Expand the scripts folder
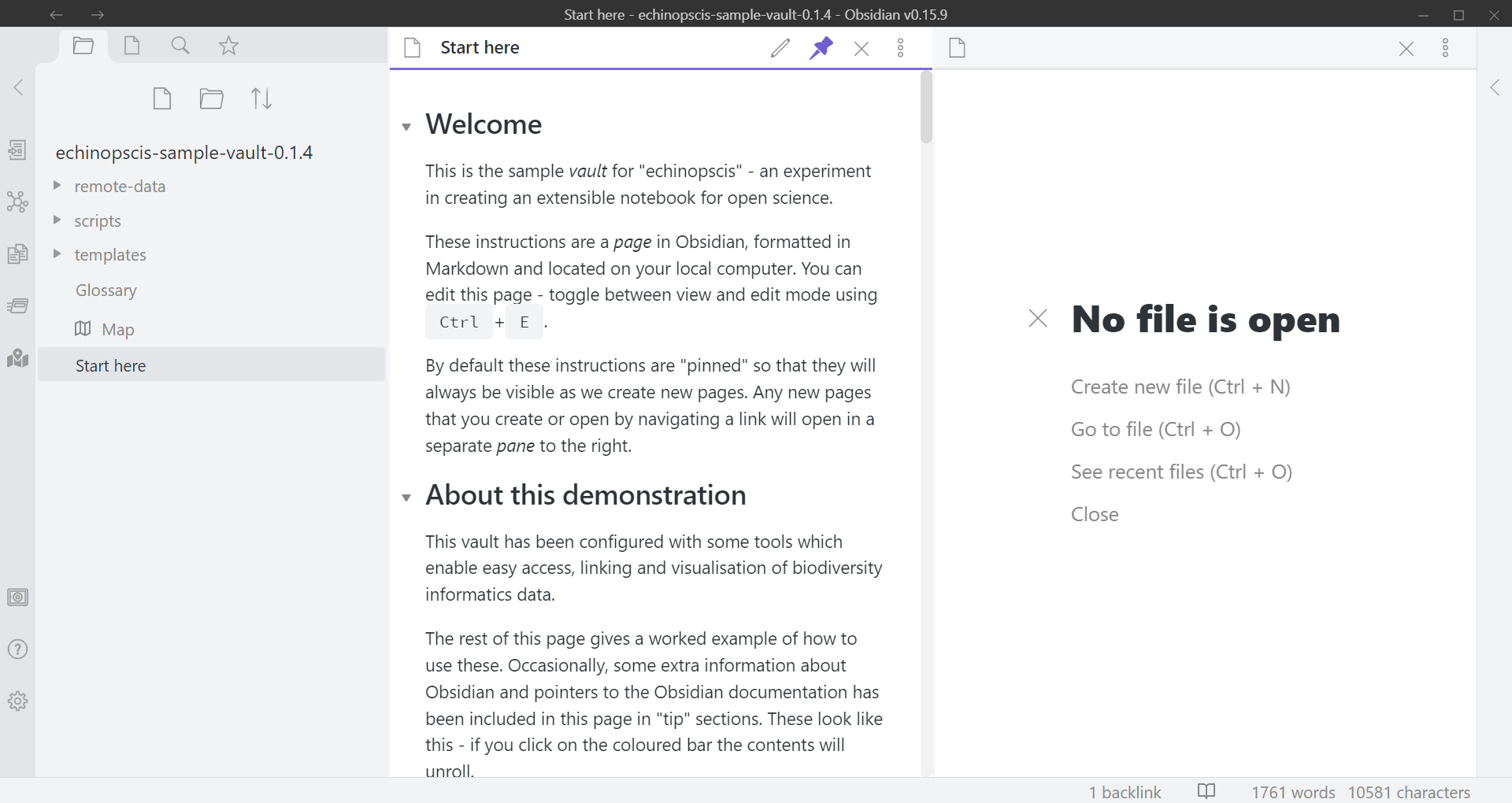1512x803 pixels. pos(57,220)
